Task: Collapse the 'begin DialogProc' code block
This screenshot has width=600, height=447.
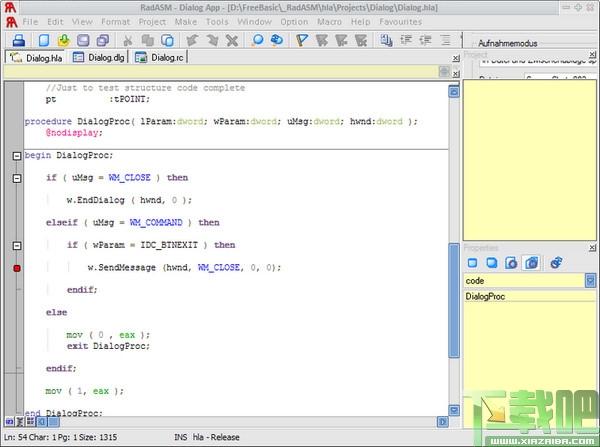Action: pos(17,156)
